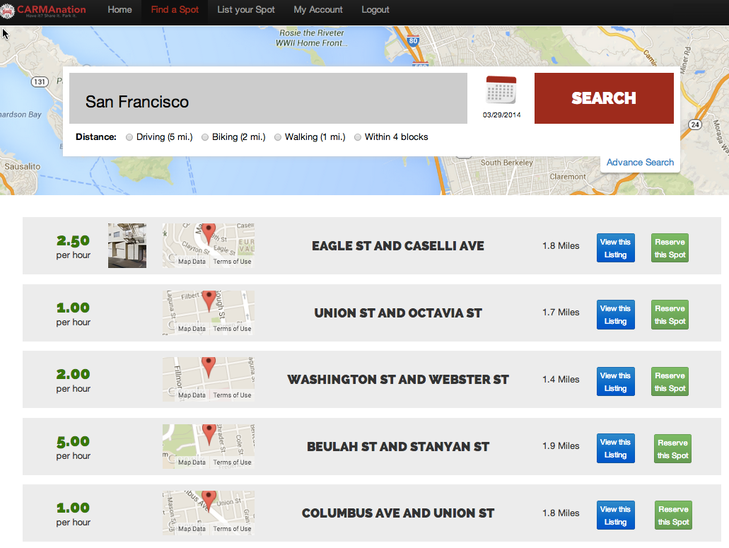
Task: Expand the Advance Search options
Action: click(639, 162)
